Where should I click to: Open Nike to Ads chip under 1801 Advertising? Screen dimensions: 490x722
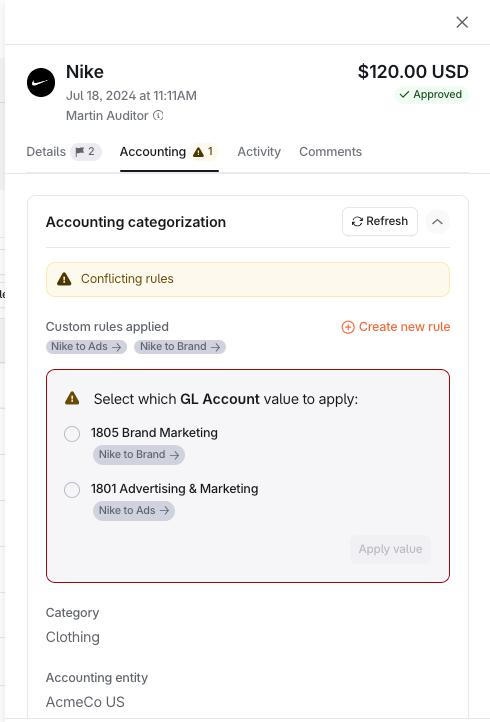(134, 511)
